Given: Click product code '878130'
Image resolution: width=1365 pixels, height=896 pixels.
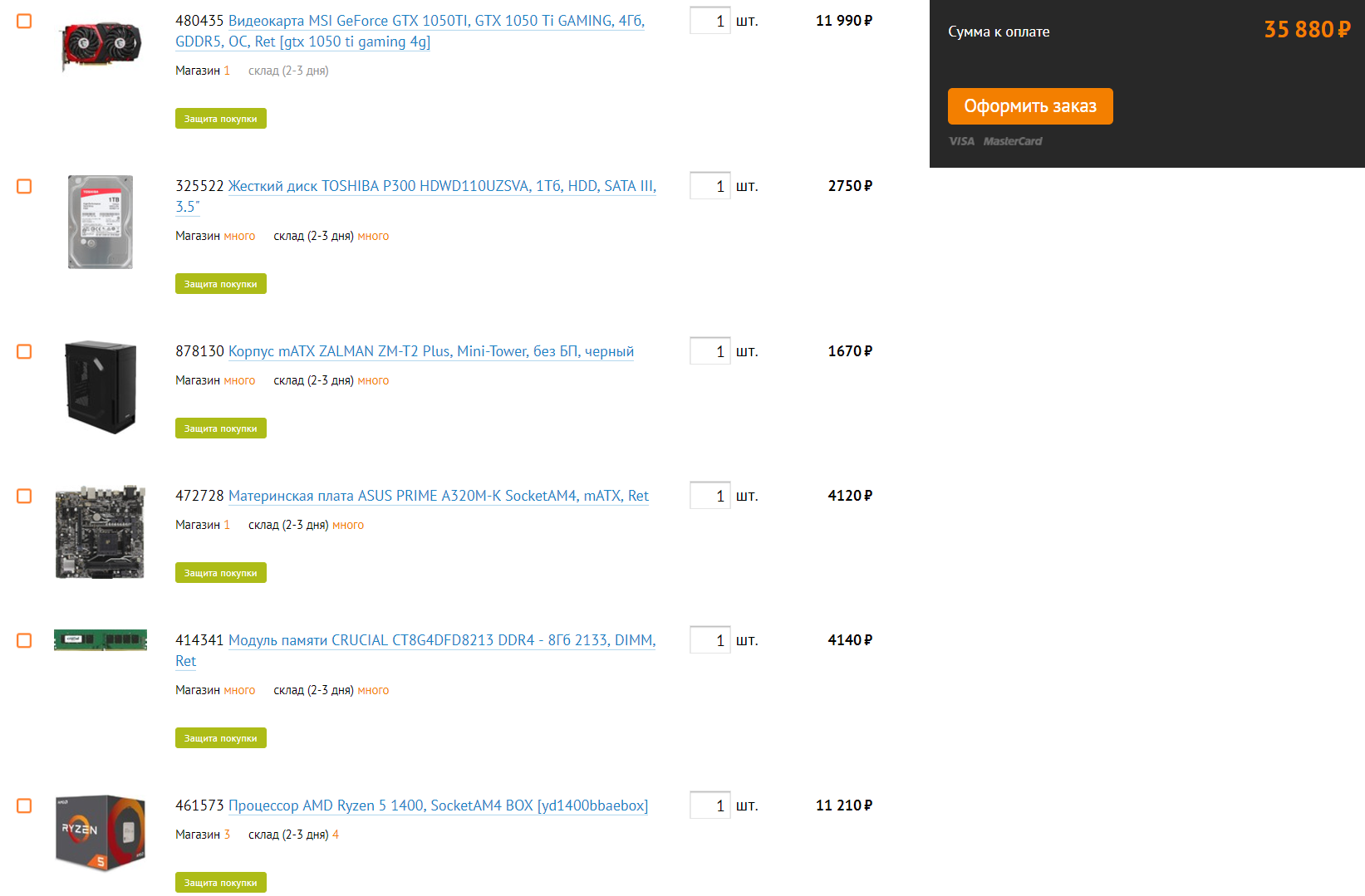Looking at the screenshot, I should [x=199, y=351].
